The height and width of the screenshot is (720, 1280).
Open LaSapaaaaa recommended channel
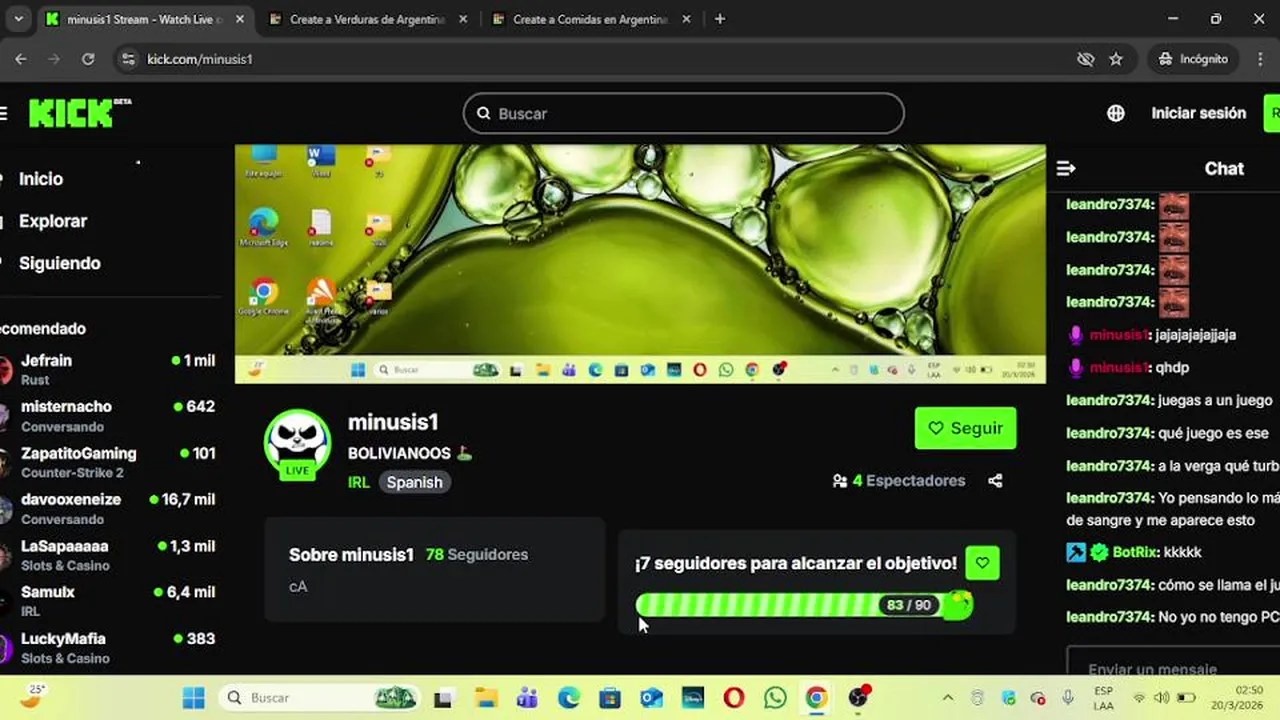110,555
